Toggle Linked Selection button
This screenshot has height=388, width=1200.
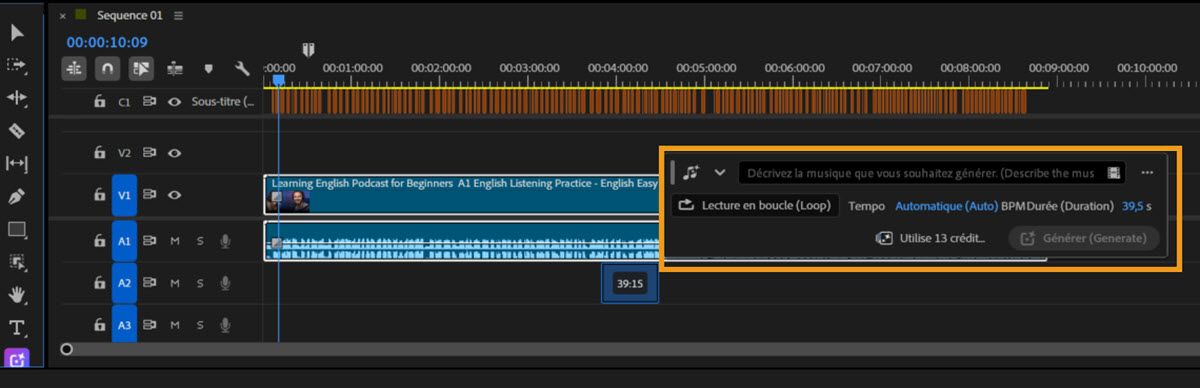(141, 68)
